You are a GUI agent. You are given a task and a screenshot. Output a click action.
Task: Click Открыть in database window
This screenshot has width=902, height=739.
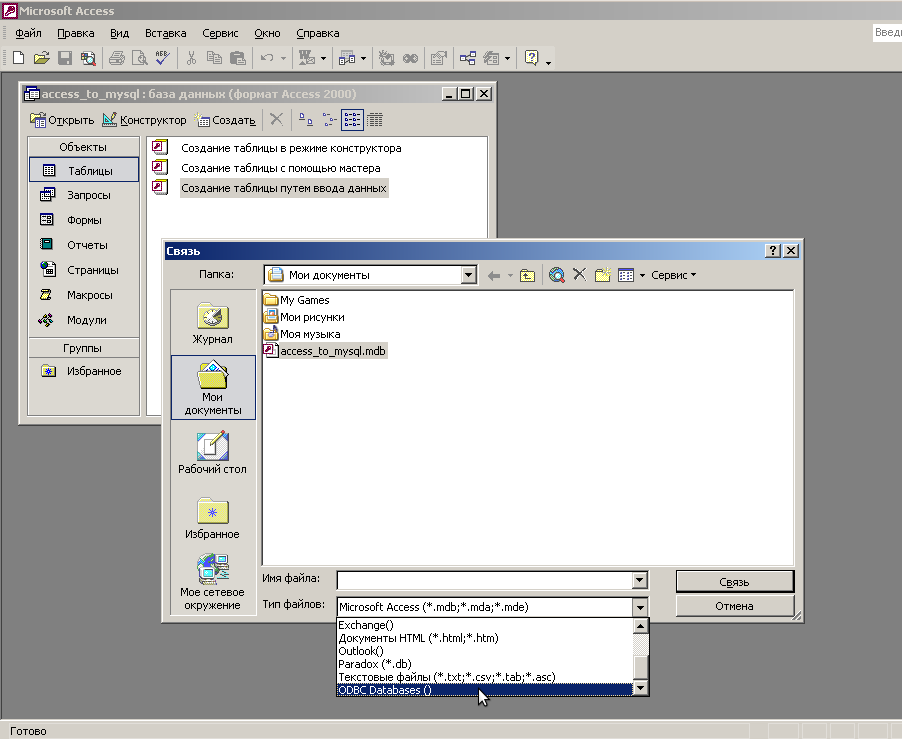[x=62, y=120]
